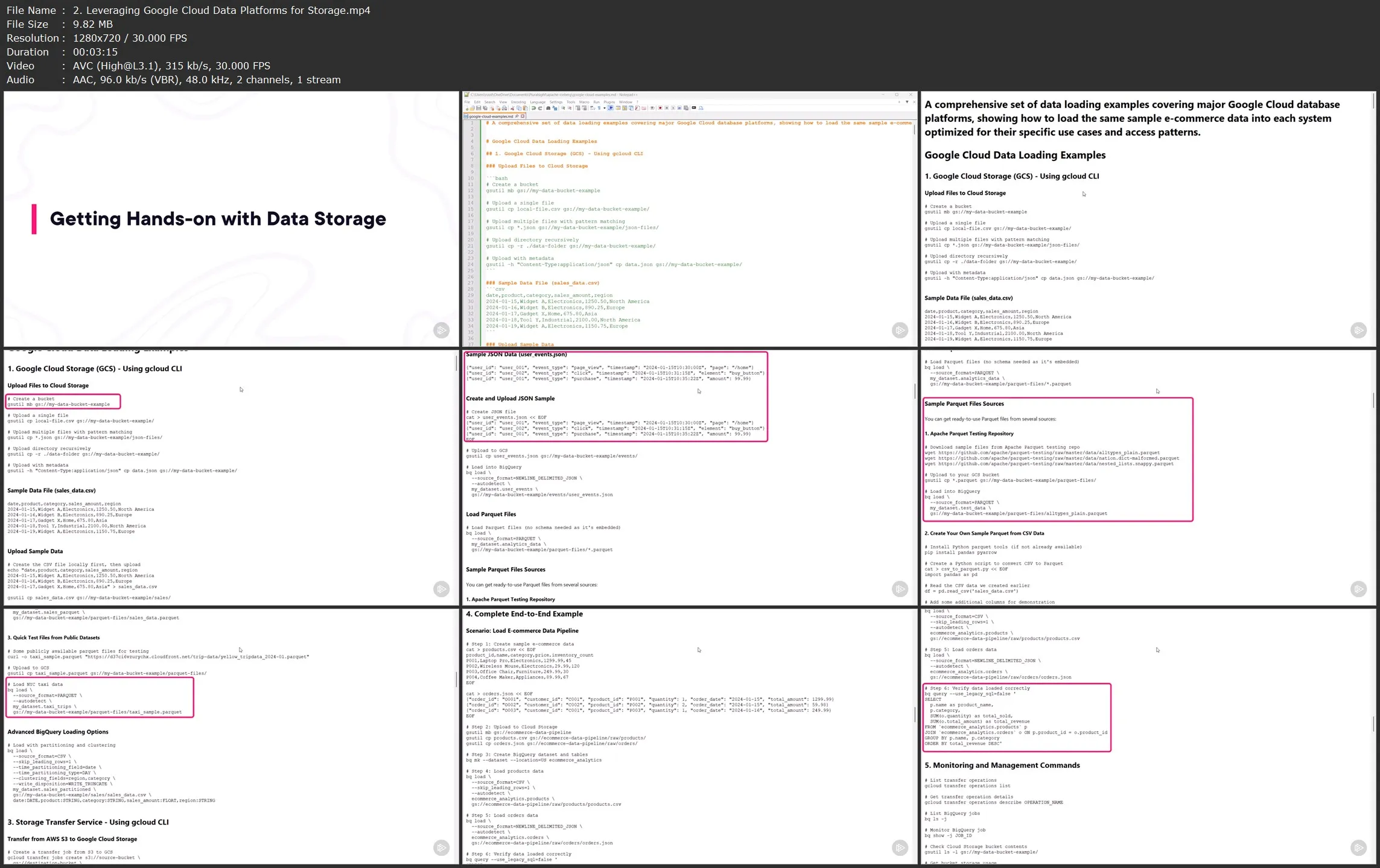Click the red Record Macro icon in the Notepad++ toolbar
The width and height of the screenshot is (1380, 868).
660,108
